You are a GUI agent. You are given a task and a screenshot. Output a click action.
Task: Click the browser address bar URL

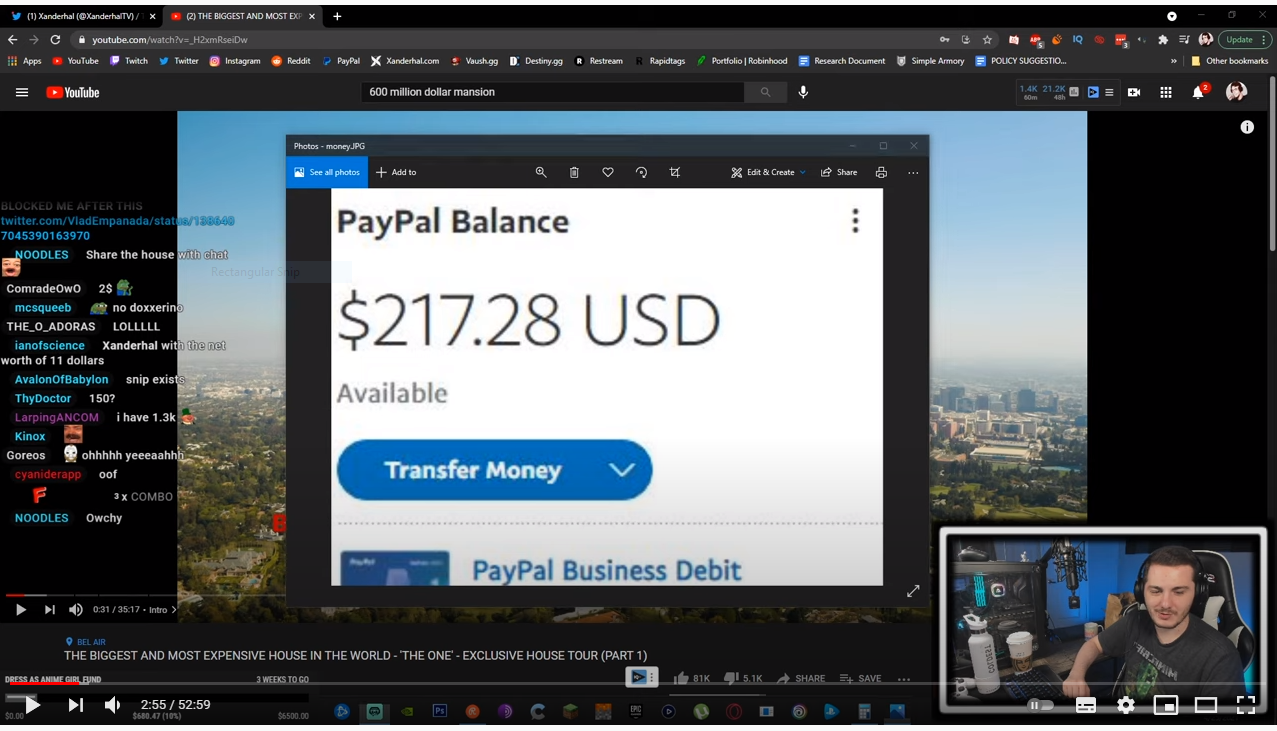tap(170, 39)
